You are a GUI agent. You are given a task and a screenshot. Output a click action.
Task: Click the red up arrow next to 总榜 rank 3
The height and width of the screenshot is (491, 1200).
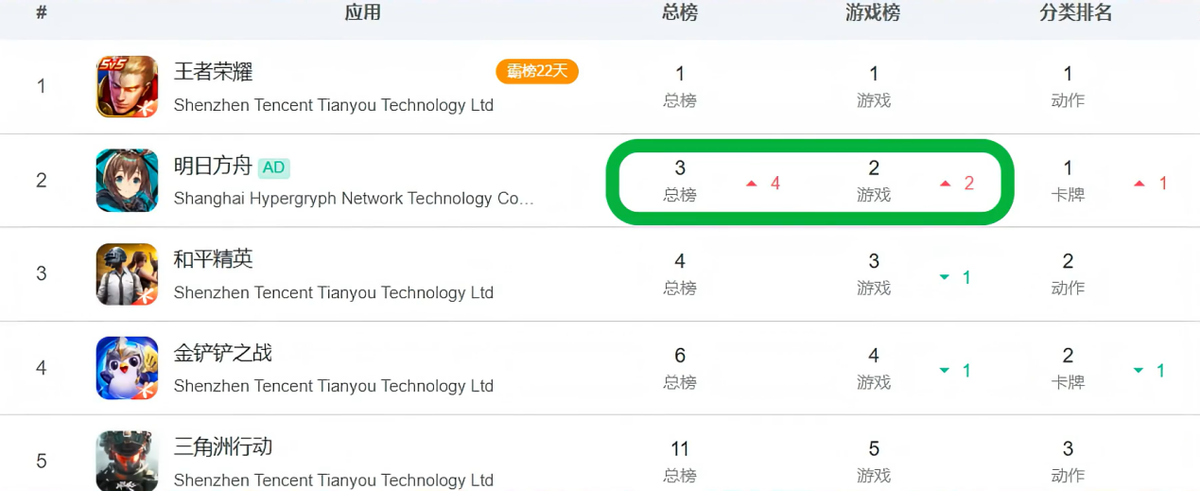click(x=752, y=184)
